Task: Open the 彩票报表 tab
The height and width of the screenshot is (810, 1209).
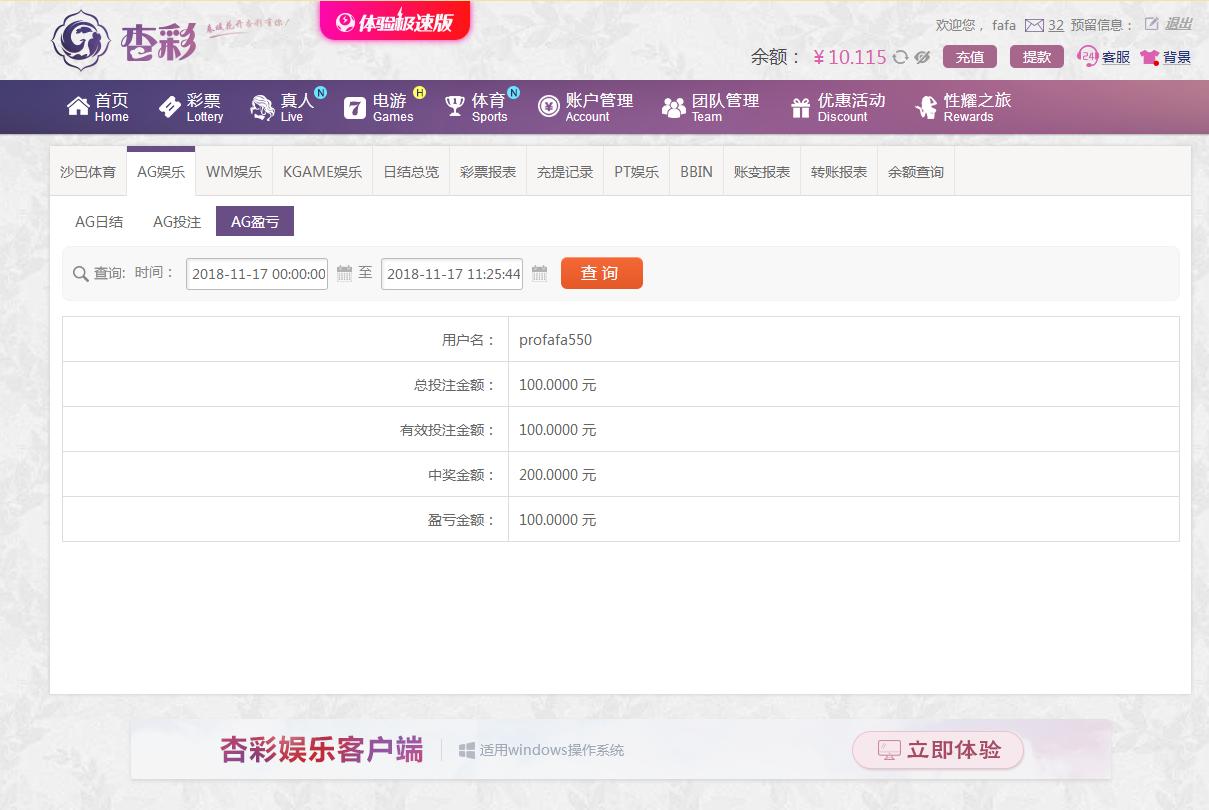Action: [488, 171]
